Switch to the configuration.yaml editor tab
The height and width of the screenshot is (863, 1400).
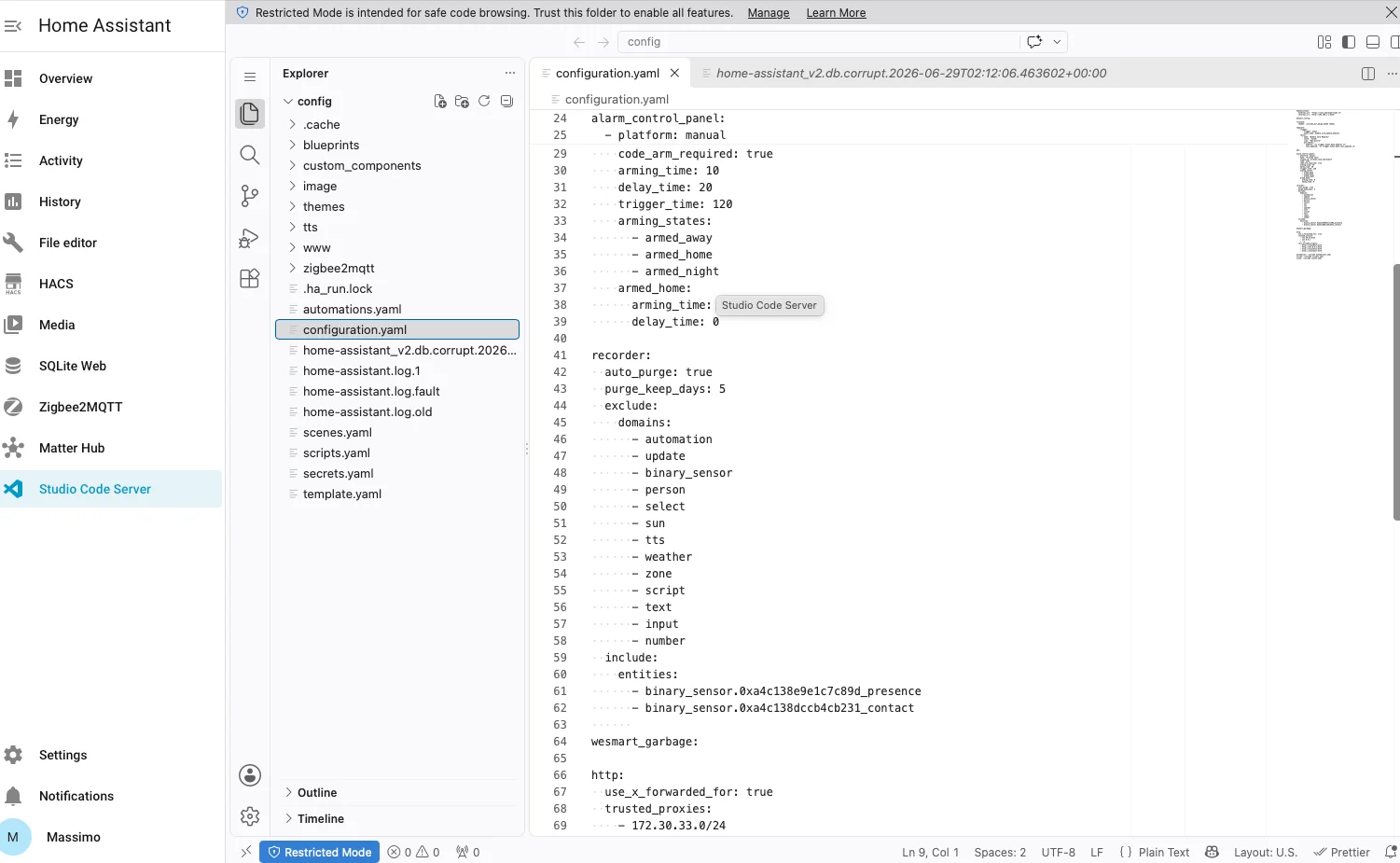point(607,74)
